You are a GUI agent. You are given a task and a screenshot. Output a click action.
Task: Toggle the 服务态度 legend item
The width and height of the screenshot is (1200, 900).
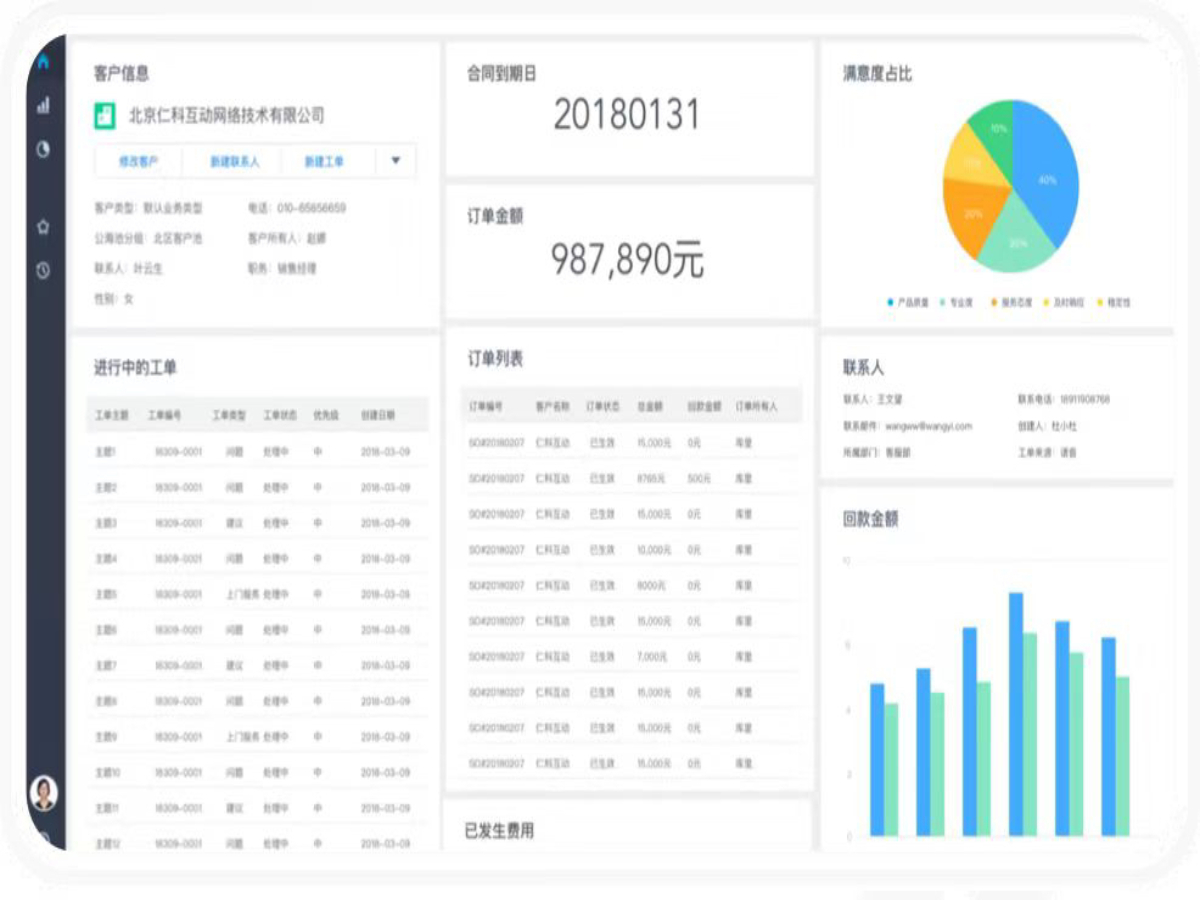pos(1012,302)
